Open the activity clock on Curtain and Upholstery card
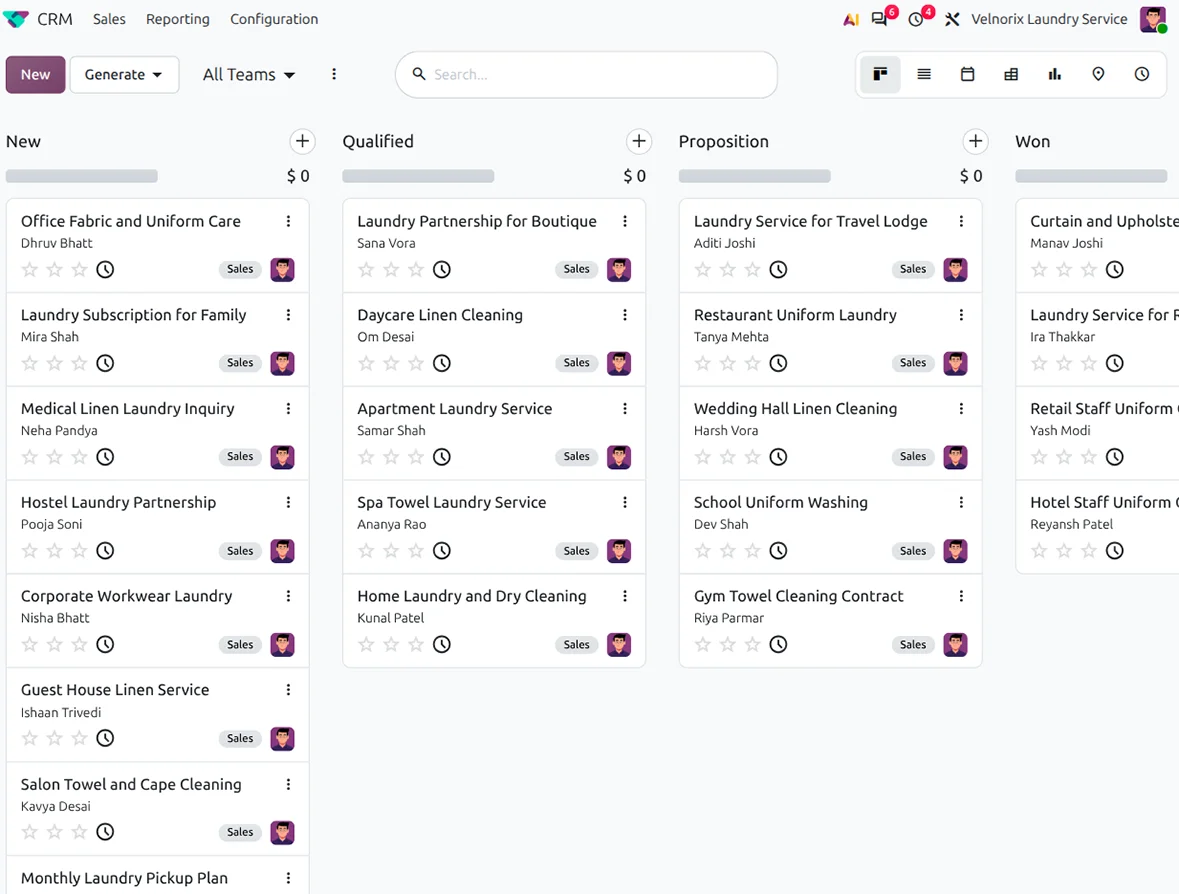 pos(1115,269)
